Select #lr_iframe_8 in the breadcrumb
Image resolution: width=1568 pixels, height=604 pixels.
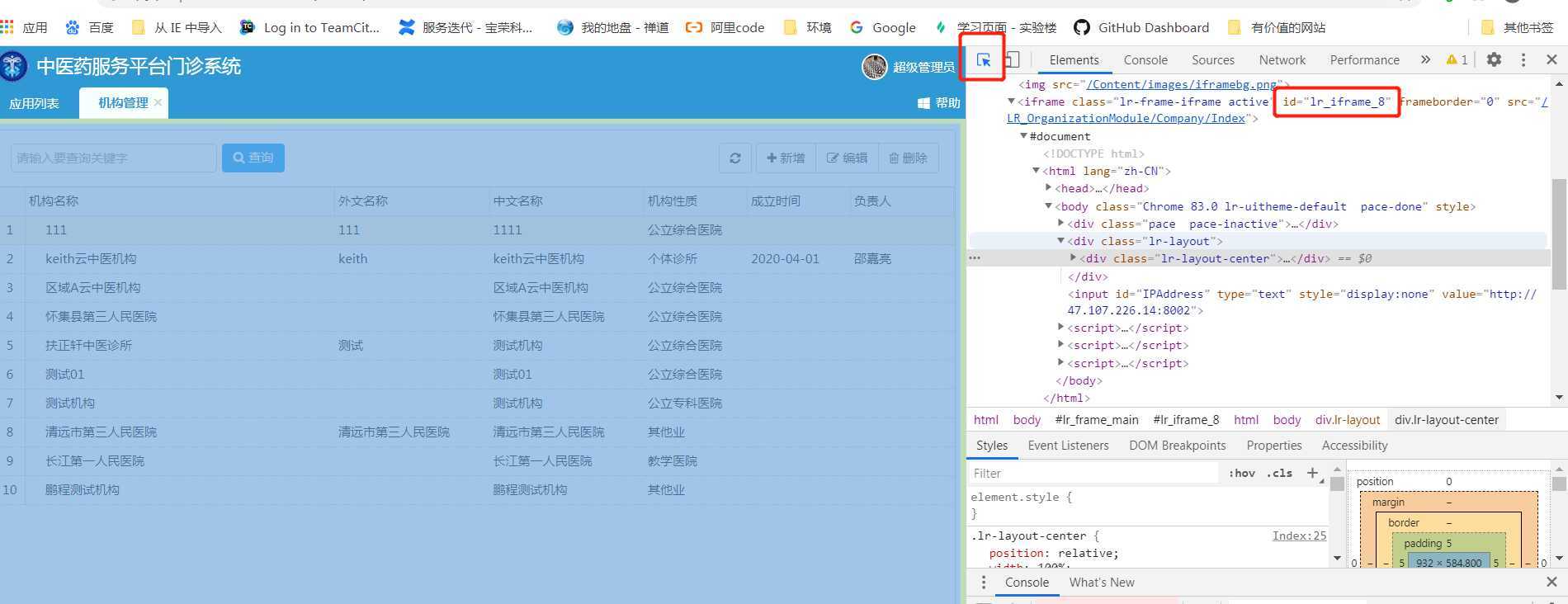1186,420
